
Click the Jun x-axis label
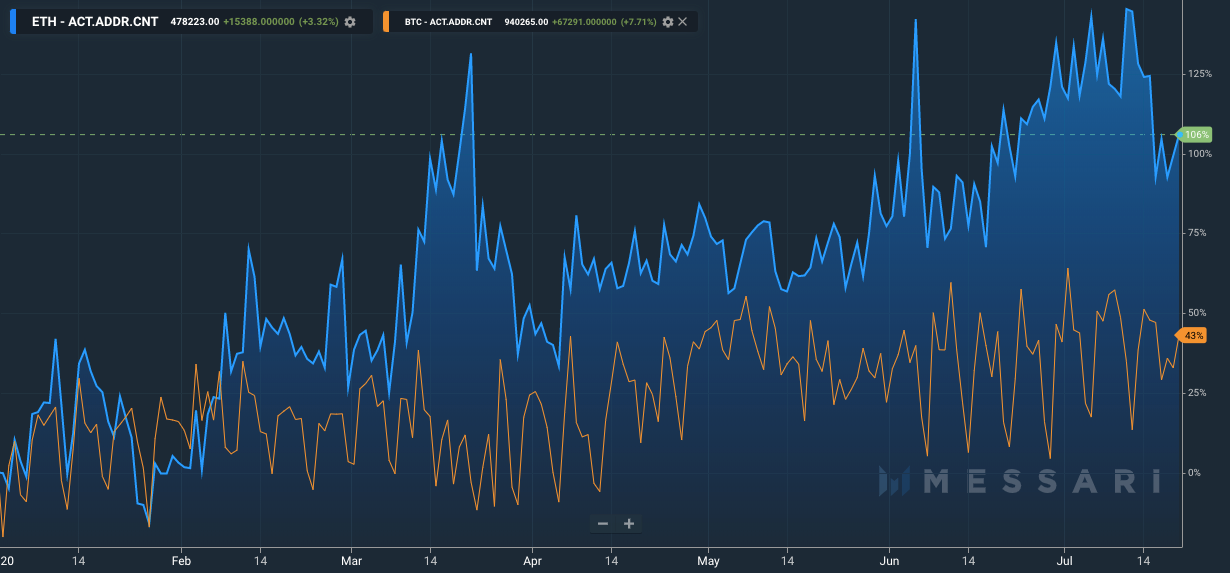pyautogui.click(x=888, y=562)
